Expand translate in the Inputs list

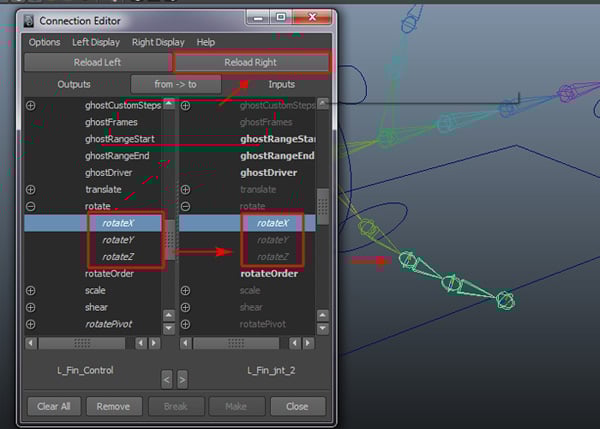coord(185,189)
